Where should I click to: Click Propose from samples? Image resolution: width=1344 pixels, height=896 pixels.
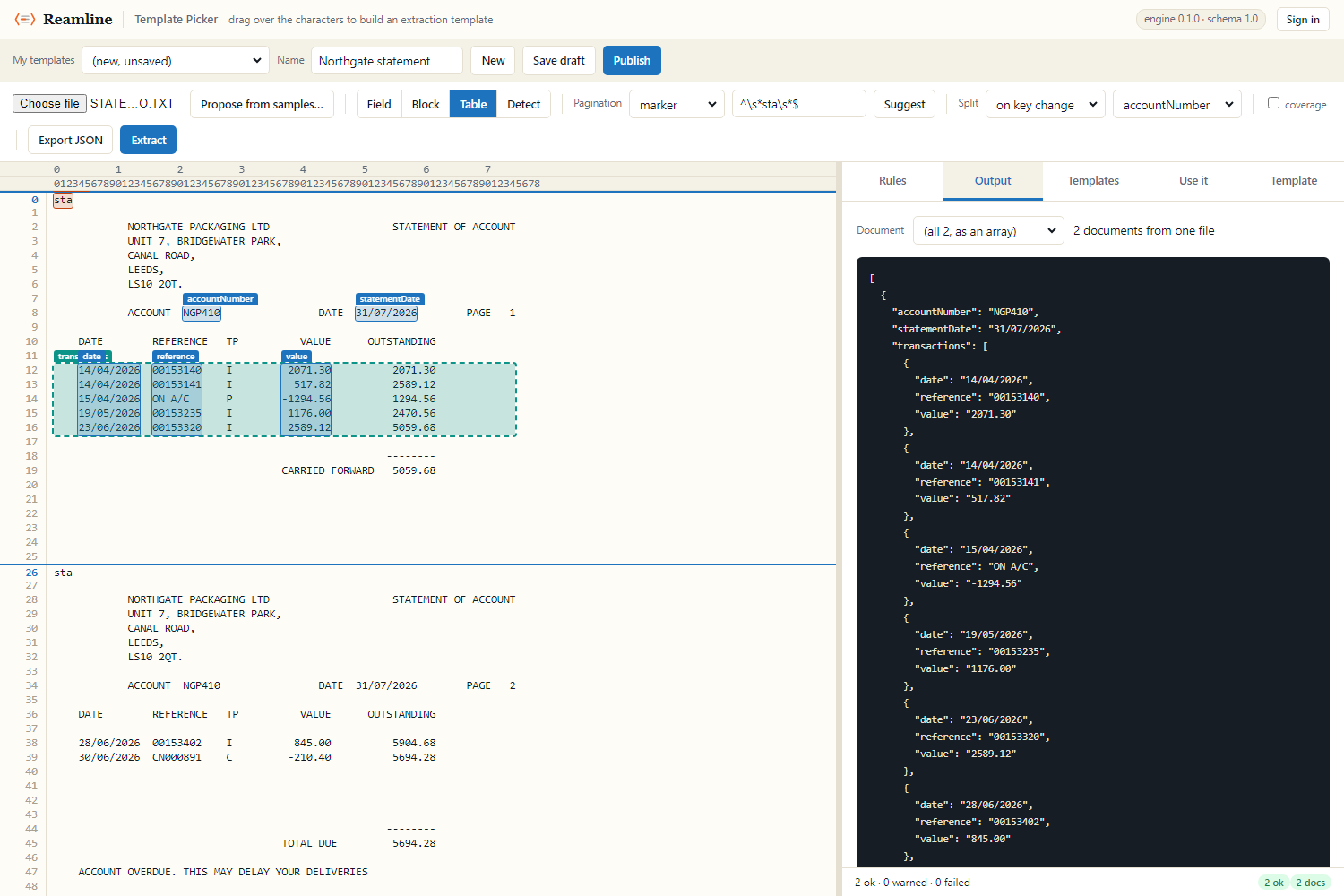pos(263,104)
